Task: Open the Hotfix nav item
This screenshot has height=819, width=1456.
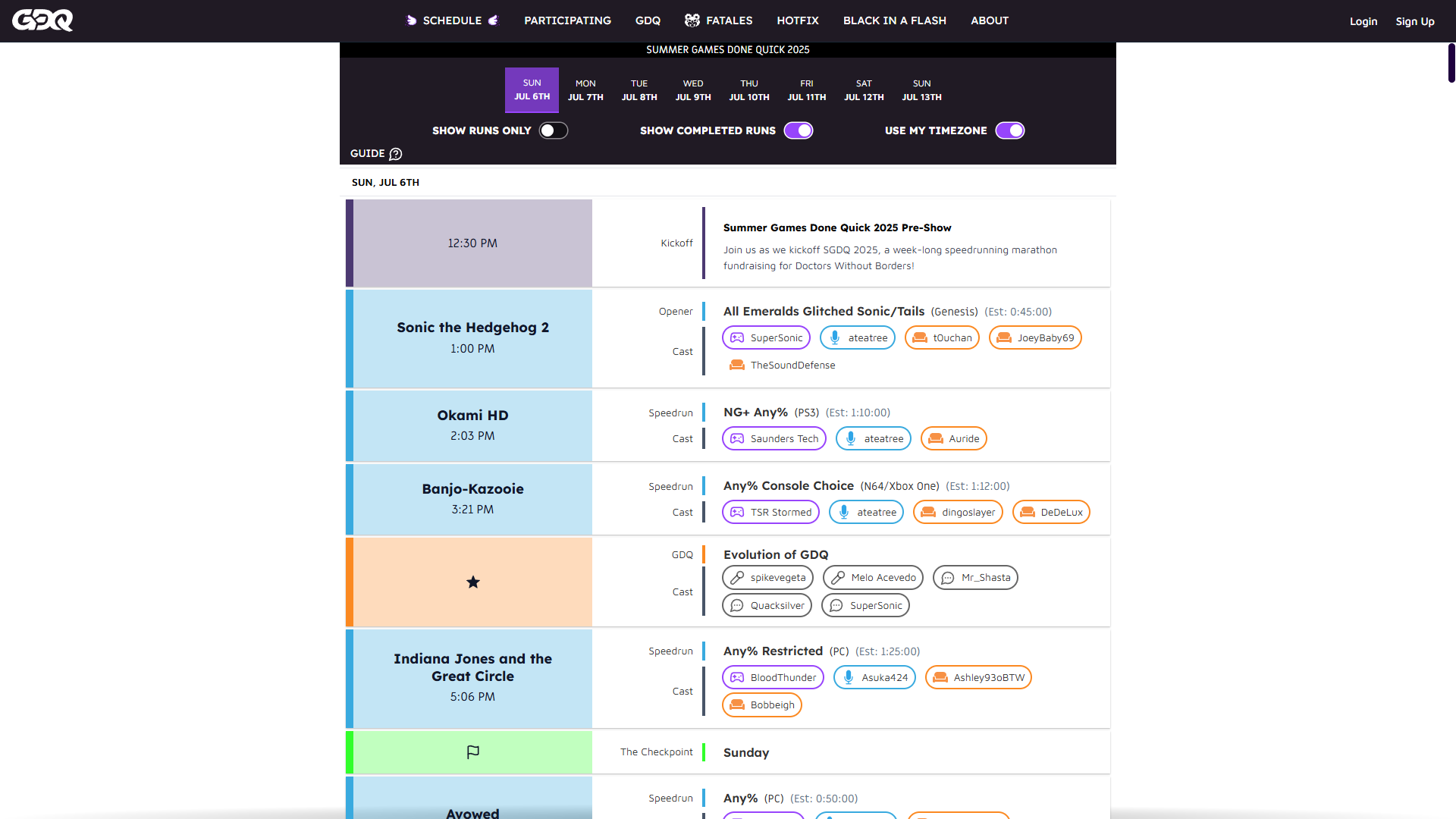Action: coord(798,20)
